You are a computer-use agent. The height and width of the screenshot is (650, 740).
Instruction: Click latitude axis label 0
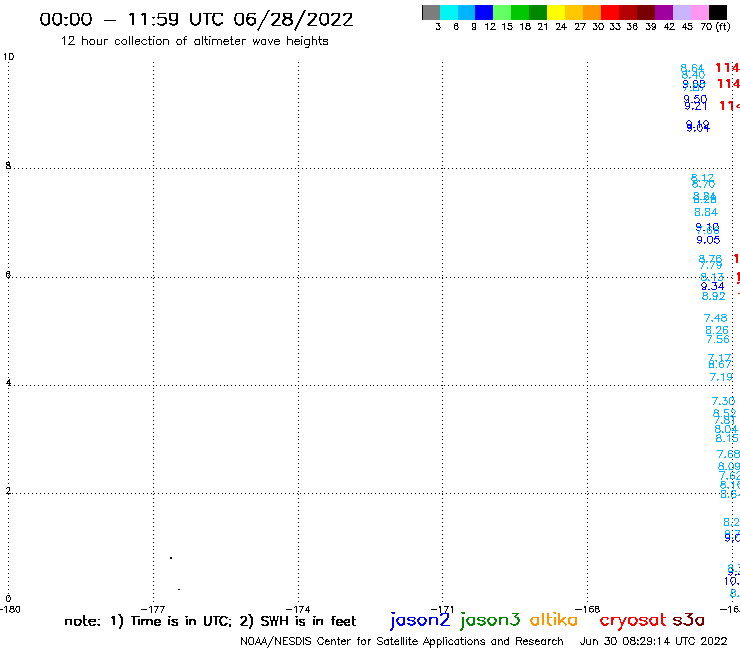pyautogui.click(x=8, y=599)
